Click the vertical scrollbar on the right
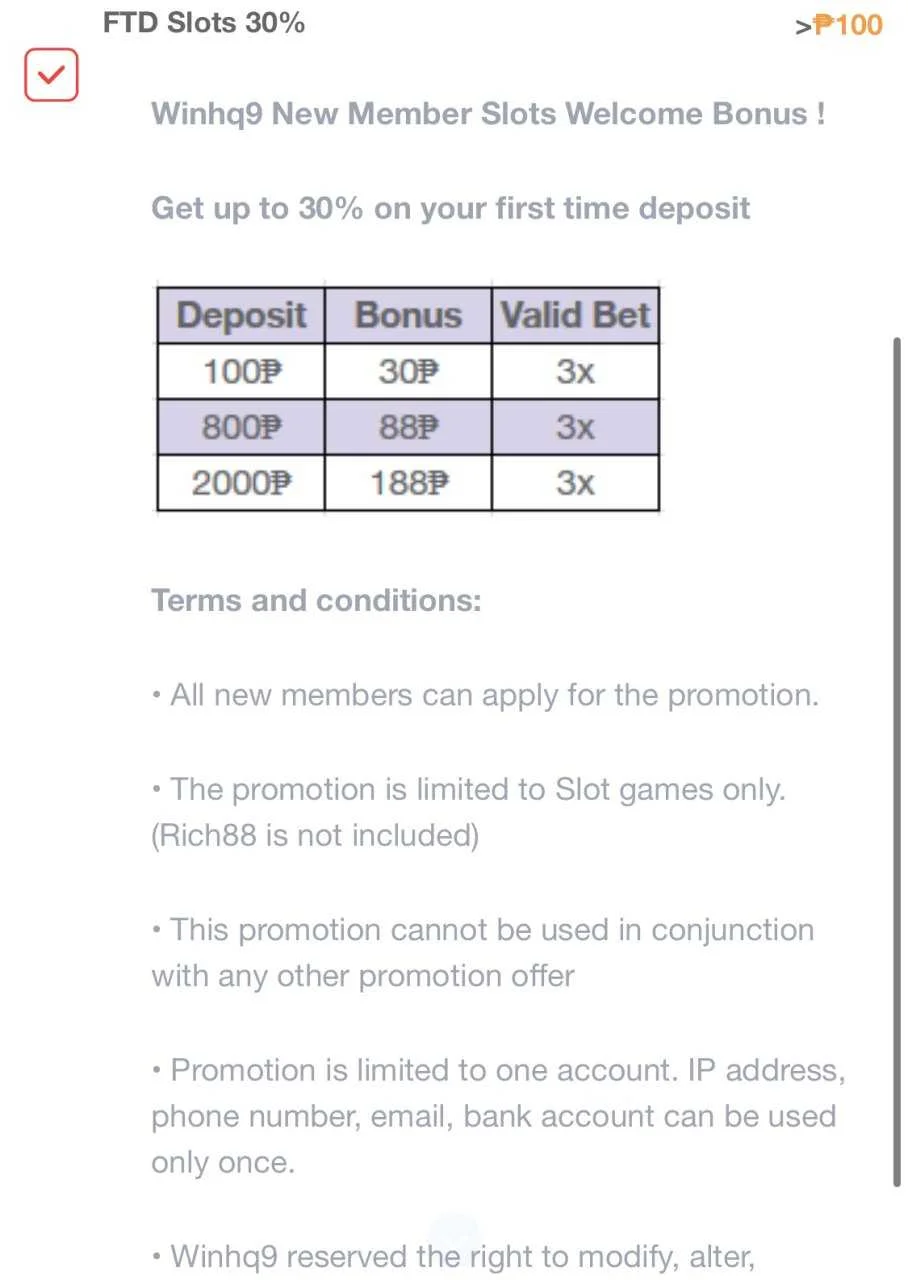The image size is (908, 1280). point(897,762)
